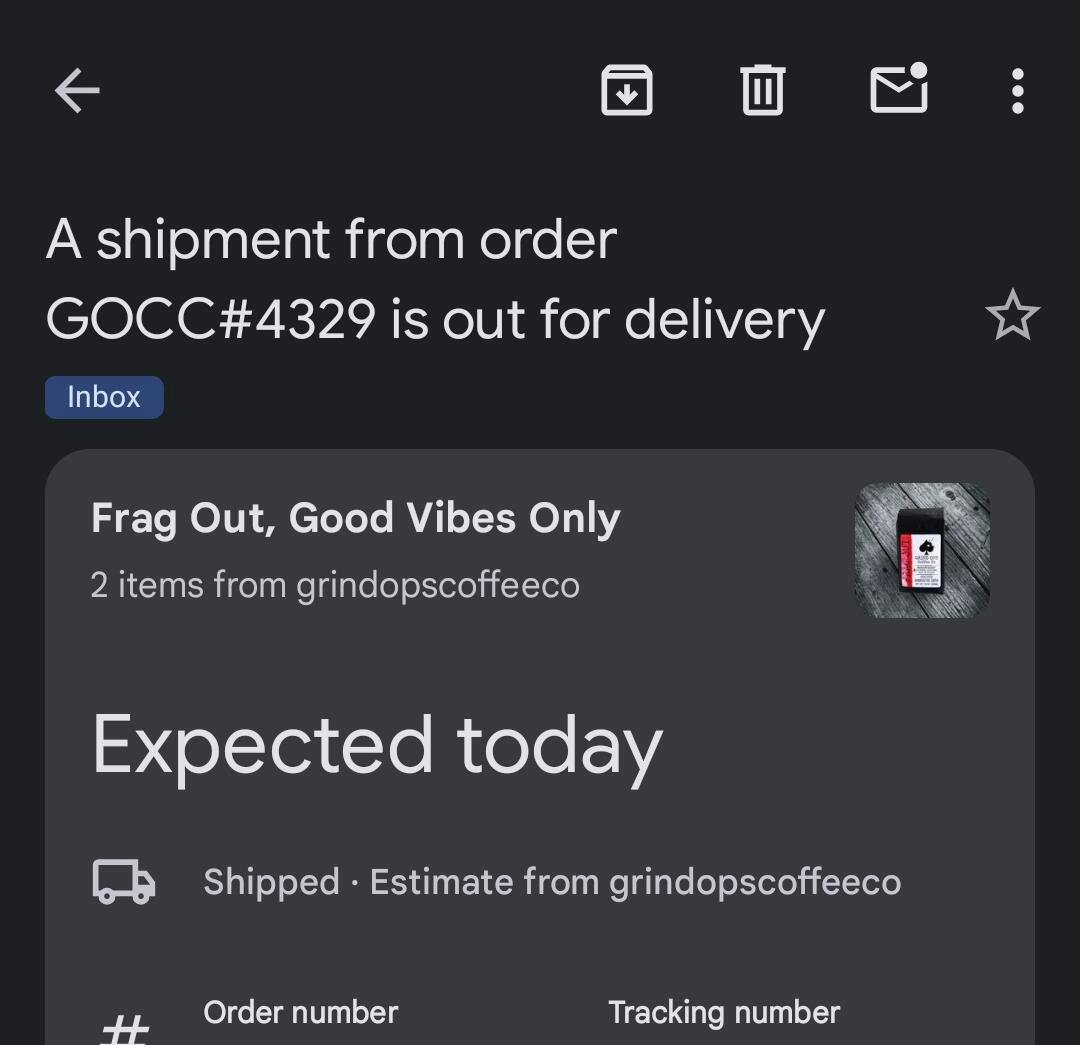
Task: Tap '2 items from grindopscoffeeco' text
Action: (x=334, y=584)
